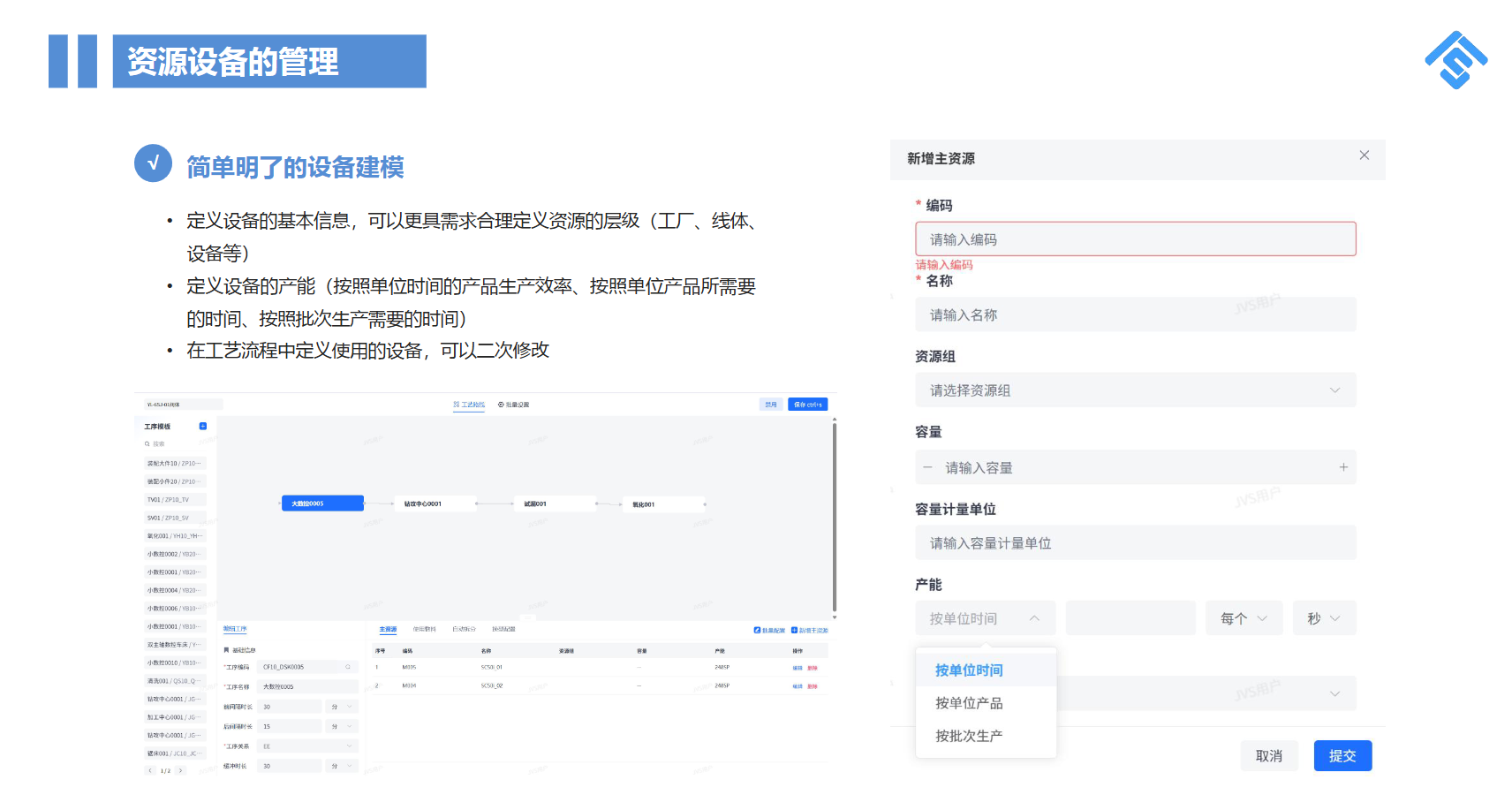Select the 试漏001 process node

click(x=555, y=503)
